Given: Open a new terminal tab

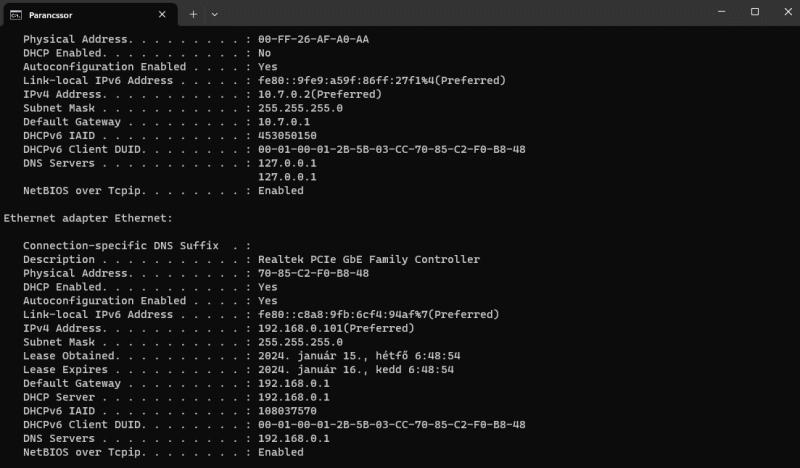Looking at the screenshot, I should click(x=193, y=15).
